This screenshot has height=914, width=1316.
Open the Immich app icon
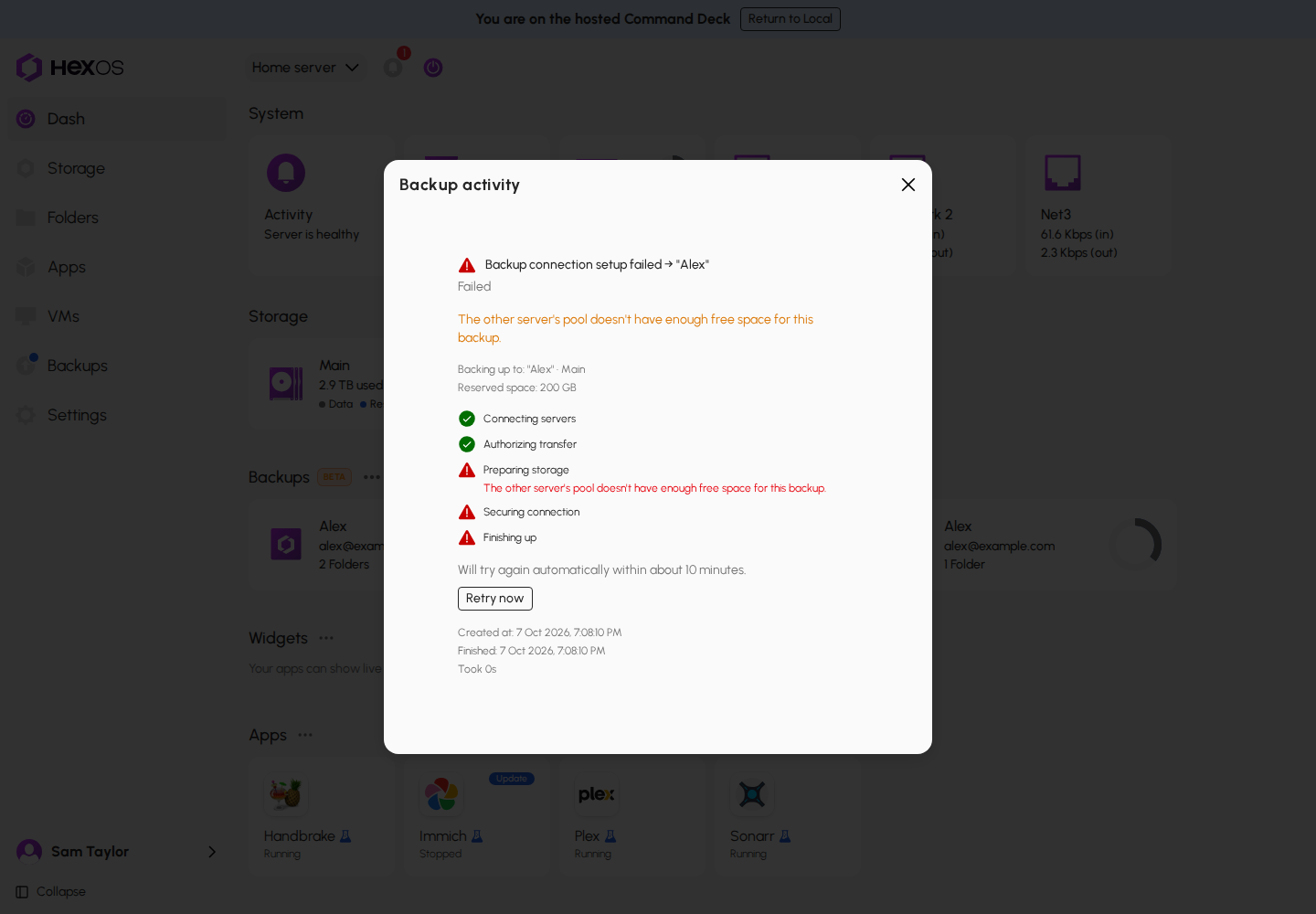point(441,795)
